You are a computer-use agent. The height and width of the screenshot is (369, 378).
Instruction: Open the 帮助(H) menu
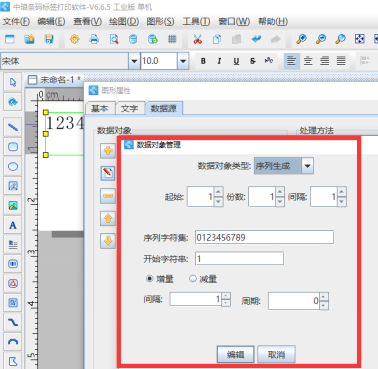[x=273, y=22]
